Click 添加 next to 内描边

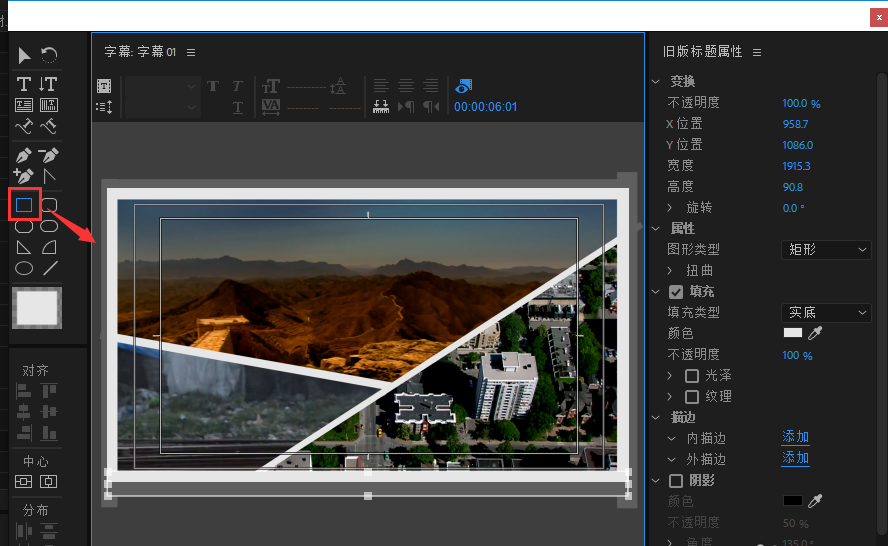(795, 437)
